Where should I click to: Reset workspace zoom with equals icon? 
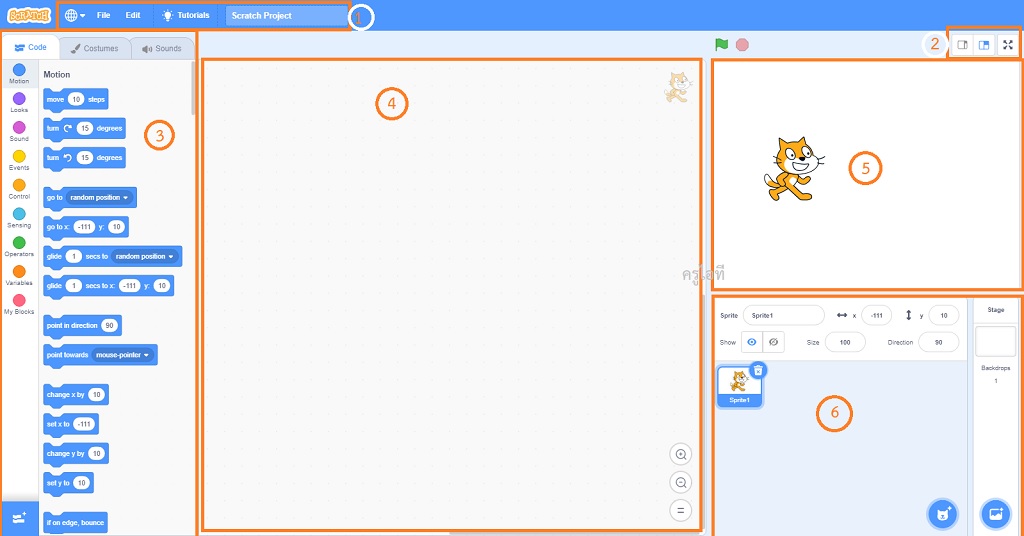pyautogui.click(x=681, y=510)
